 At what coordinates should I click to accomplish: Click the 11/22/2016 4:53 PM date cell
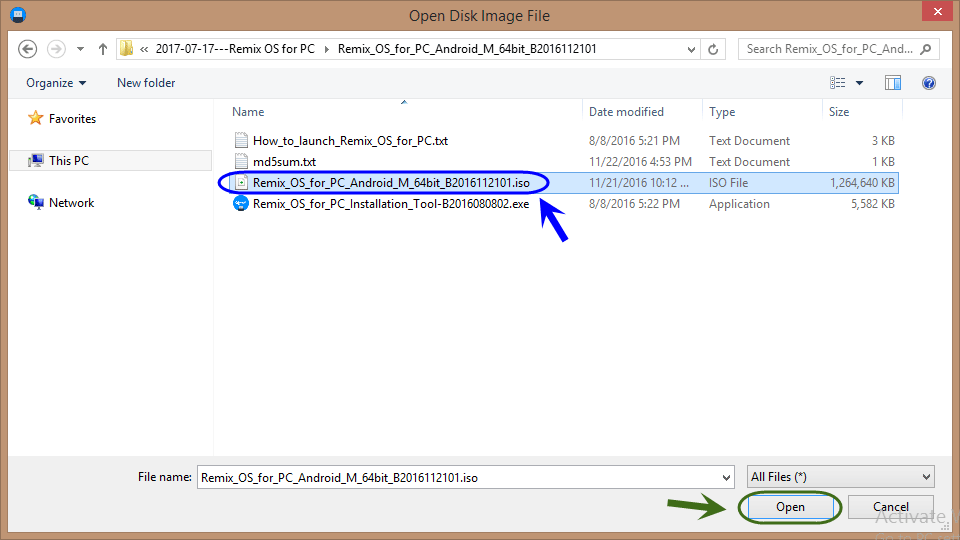[640, 162]
